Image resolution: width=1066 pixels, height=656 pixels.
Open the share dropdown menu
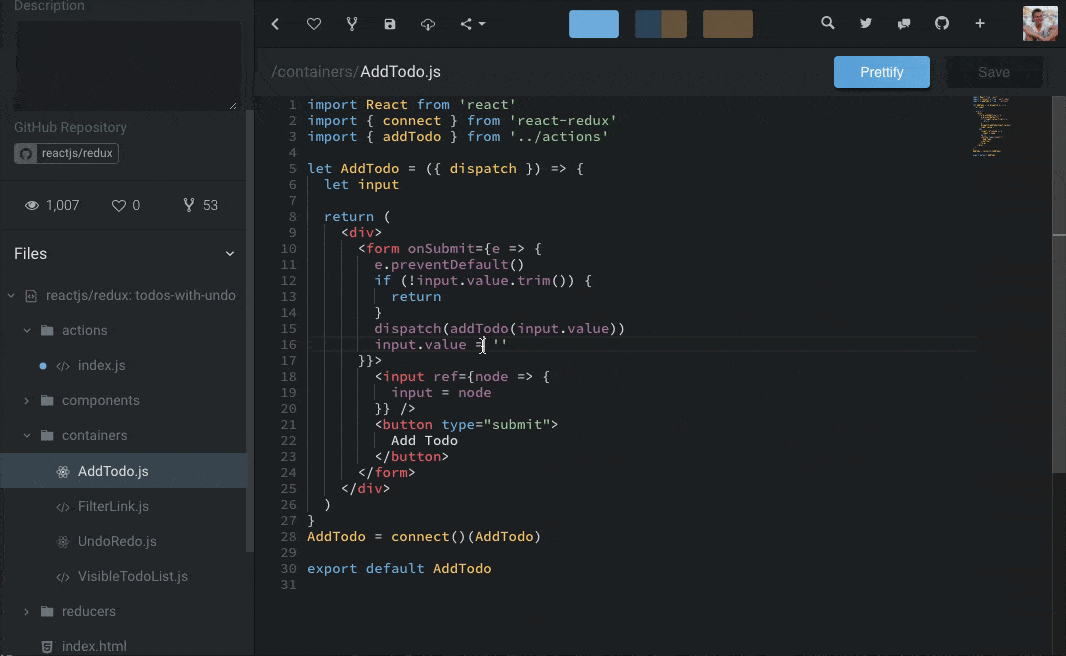(472, 24)
